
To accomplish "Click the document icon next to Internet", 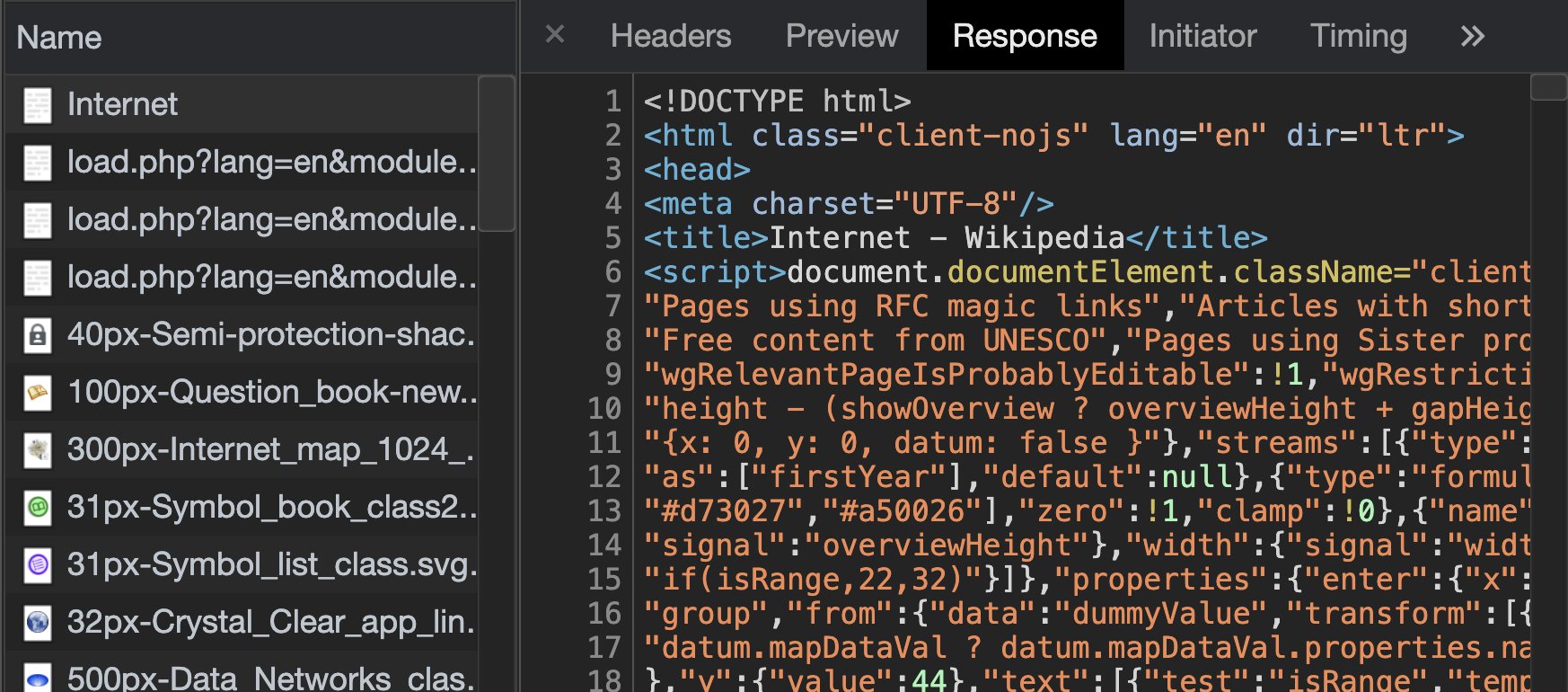I will (x=37, y=105).
